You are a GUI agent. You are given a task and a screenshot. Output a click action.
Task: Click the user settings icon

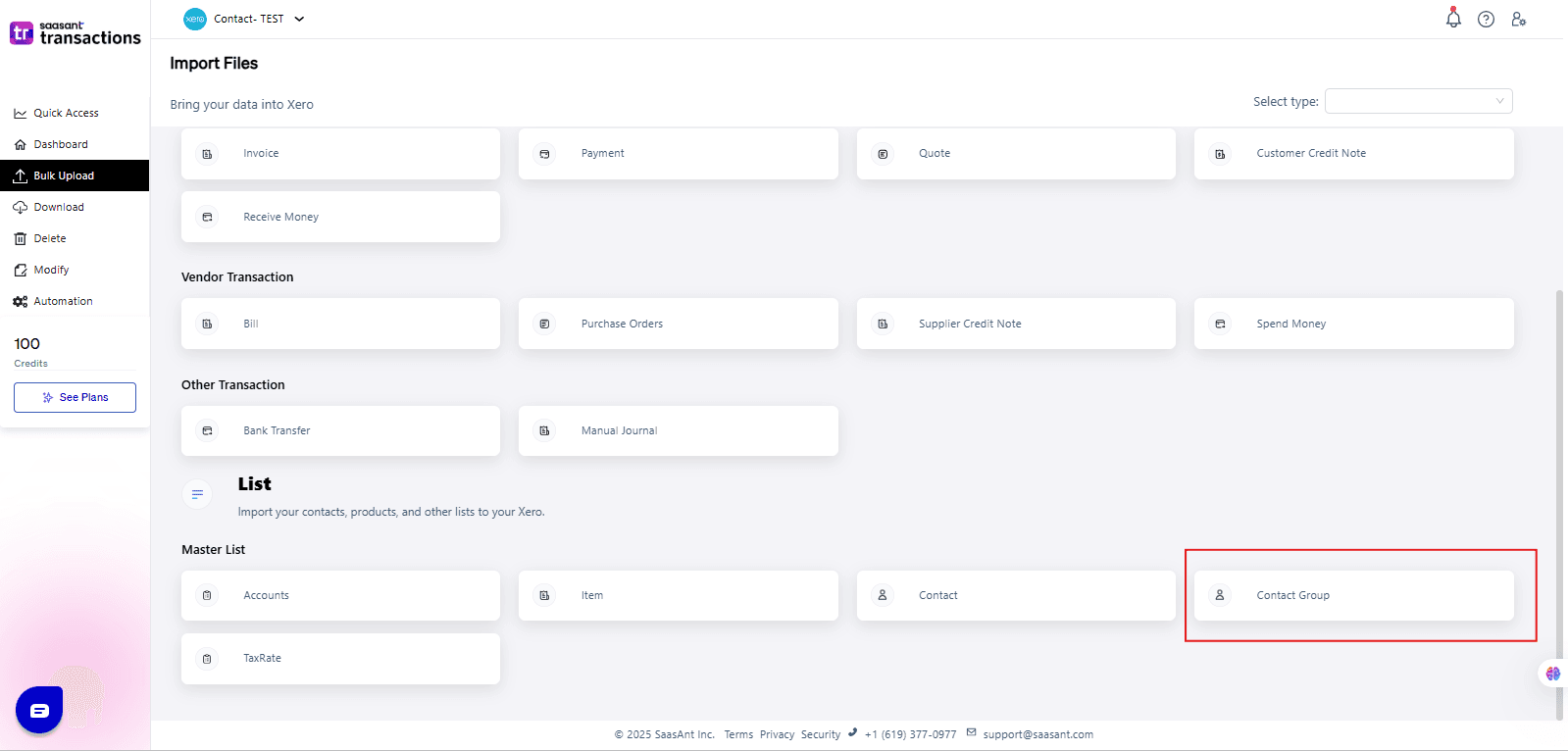(x=1518, y=20)
